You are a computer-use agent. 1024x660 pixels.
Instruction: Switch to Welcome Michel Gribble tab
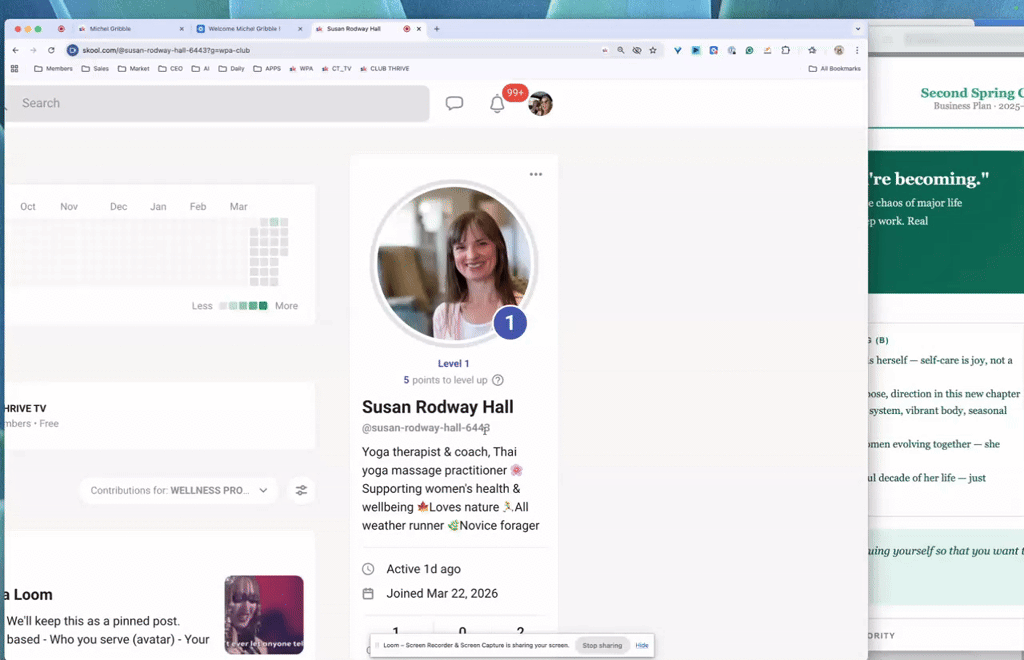point(248,29)
